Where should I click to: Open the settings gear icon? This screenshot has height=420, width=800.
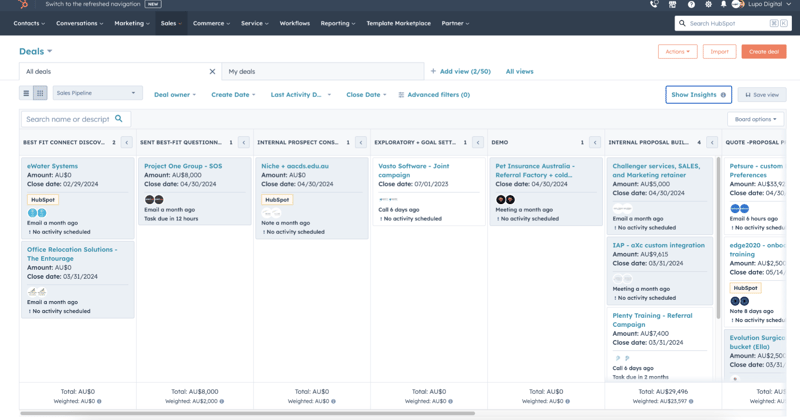(x=708, y=4)
